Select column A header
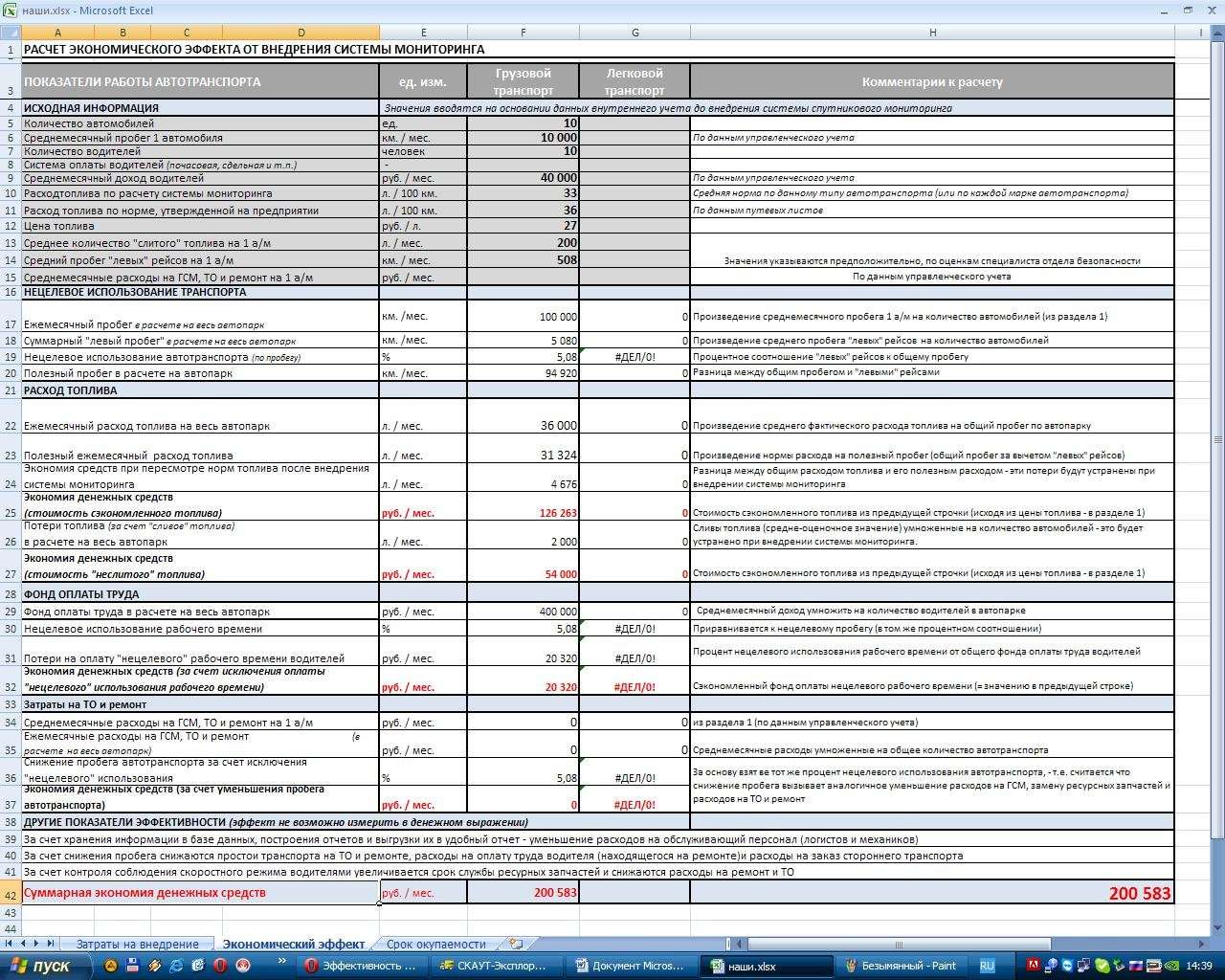The height and width of the screenshot is (980, 1225). (x=57, y=33)
